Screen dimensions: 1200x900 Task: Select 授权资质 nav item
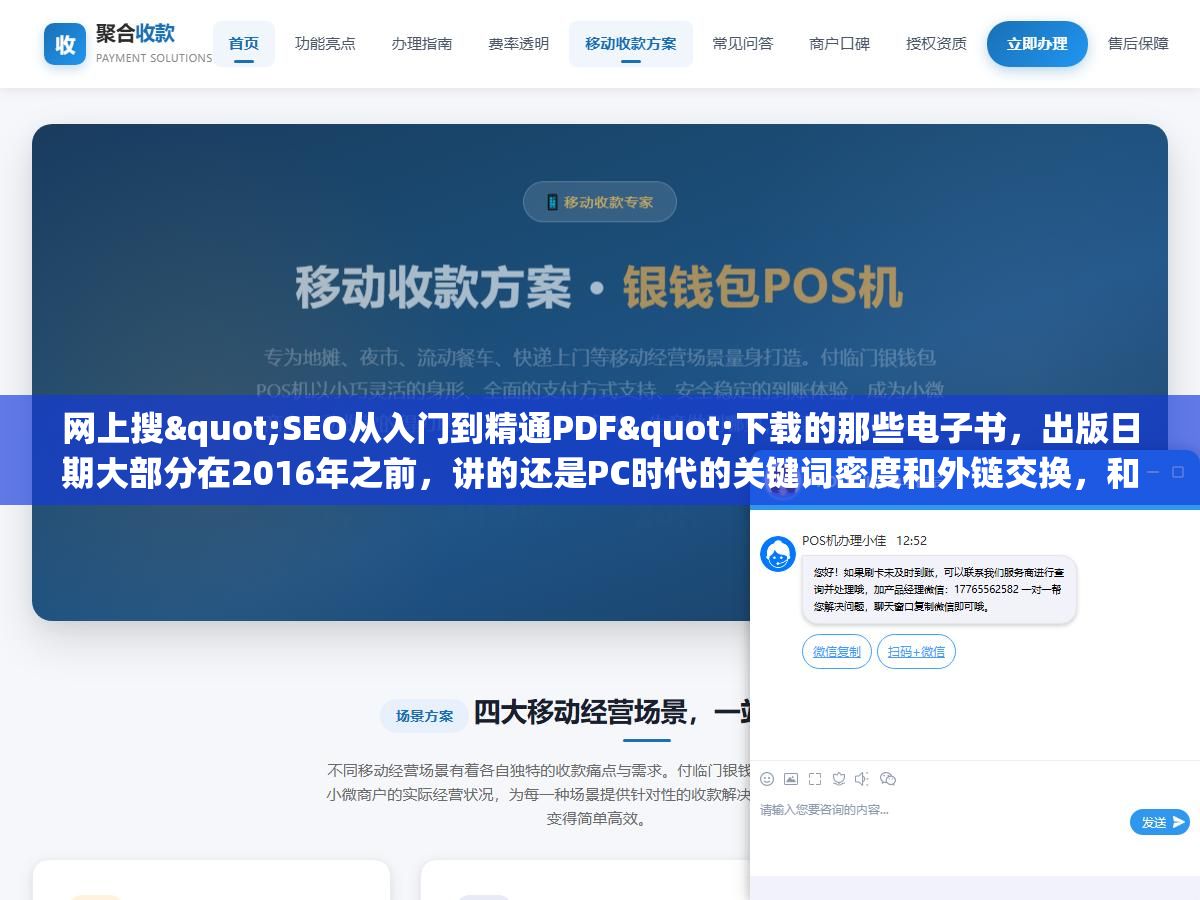[936, 44]
